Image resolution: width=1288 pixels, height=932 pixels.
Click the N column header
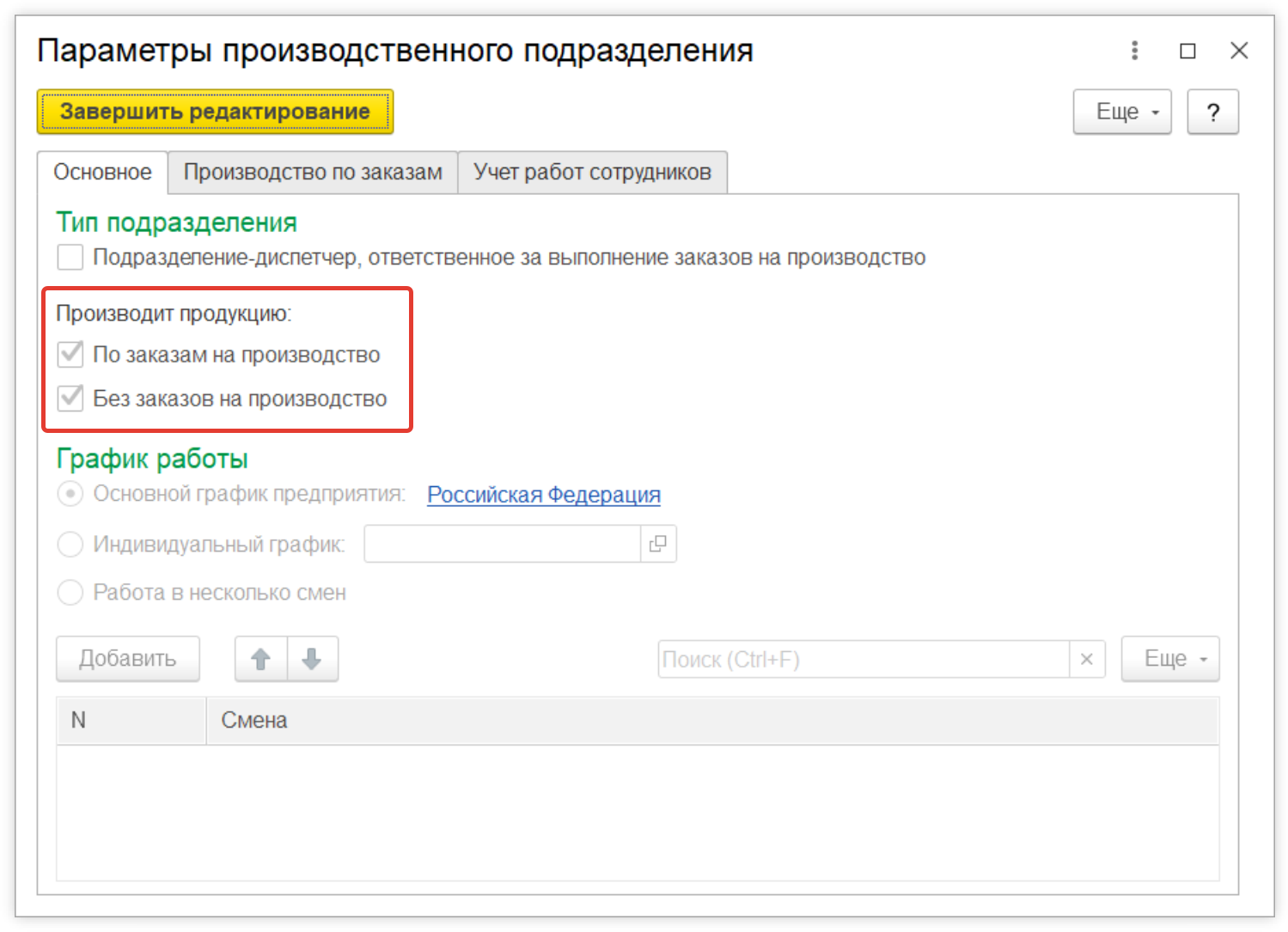click(x=131, y=721)
